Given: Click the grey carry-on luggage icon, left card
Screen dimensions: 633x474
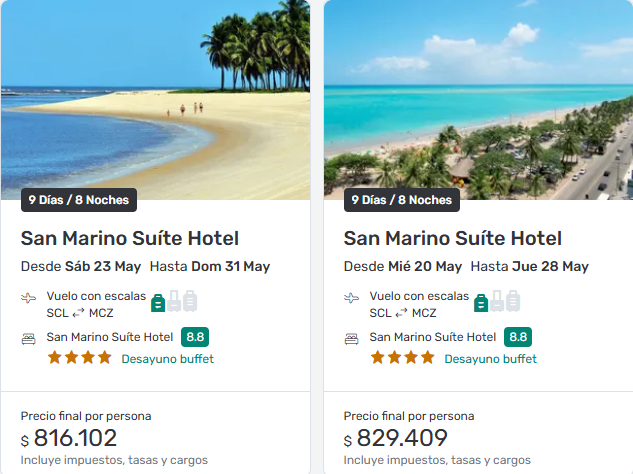Looking at the screenshot, I should point(174,301).
